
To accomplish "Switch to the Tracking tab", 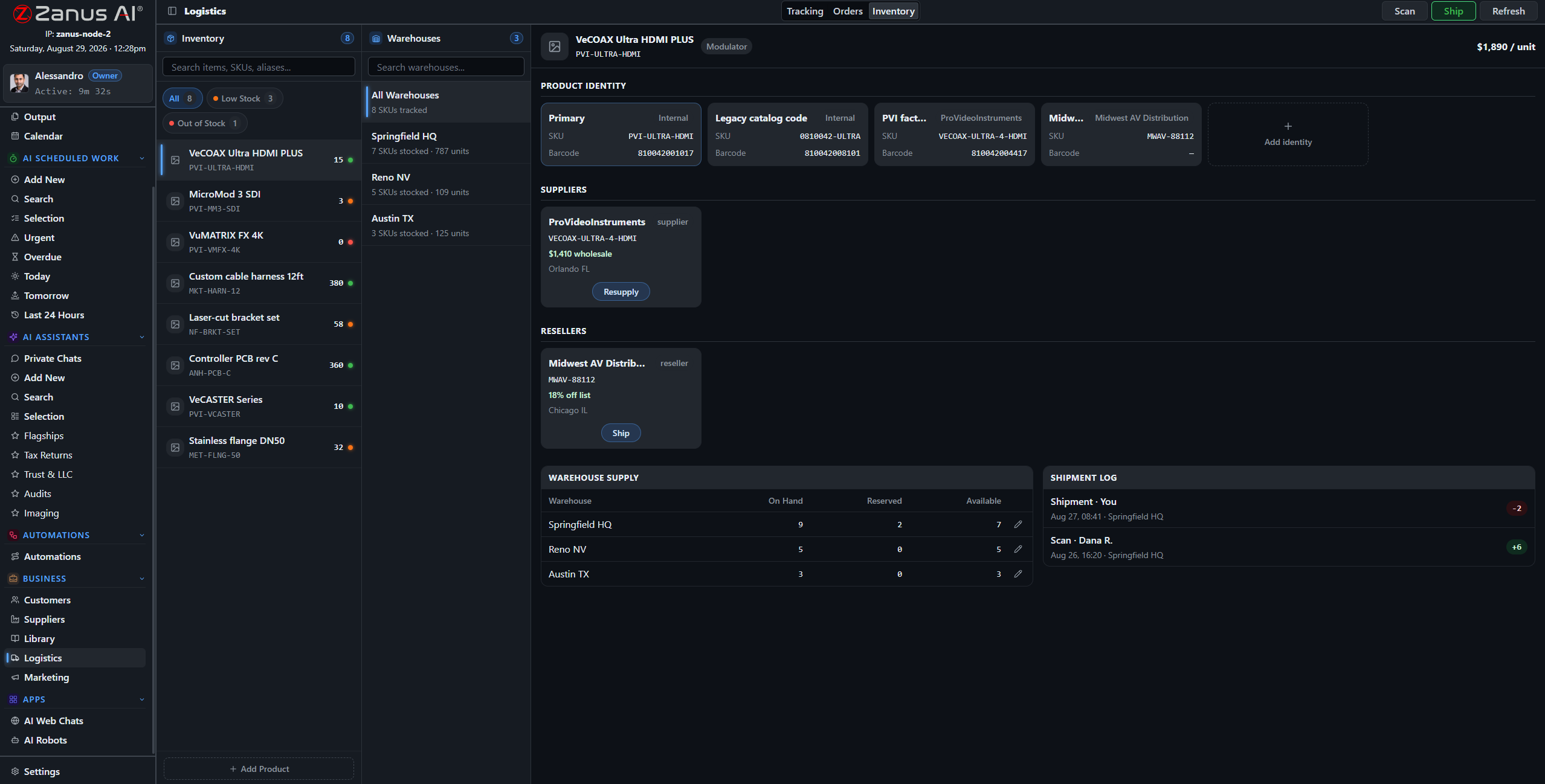I will [805, 11].
